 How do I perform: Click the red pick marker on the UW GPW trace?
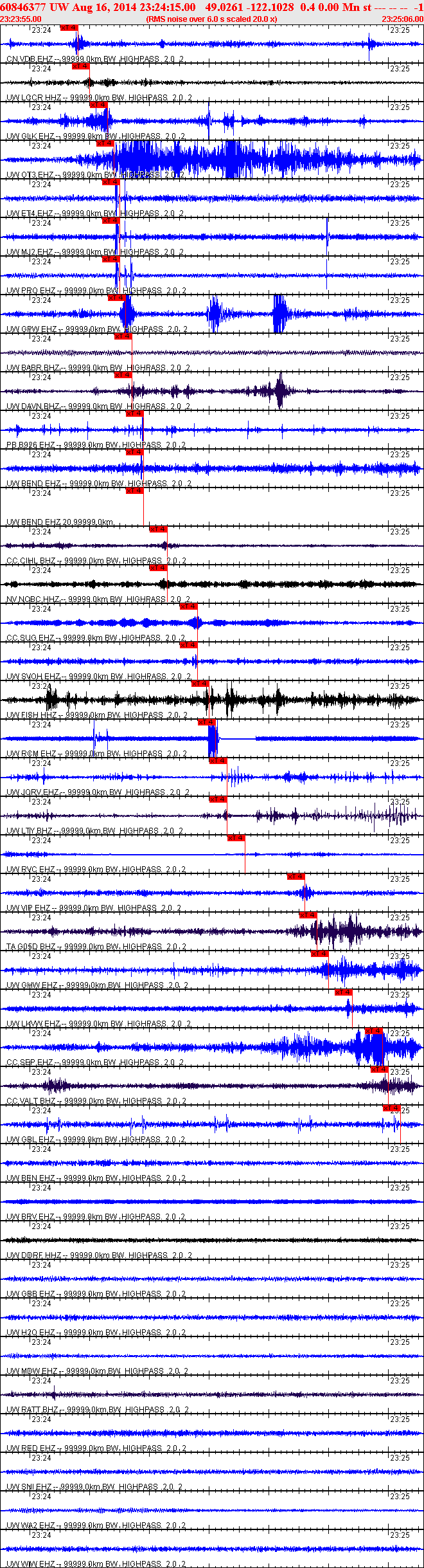[x=116, y=298]
